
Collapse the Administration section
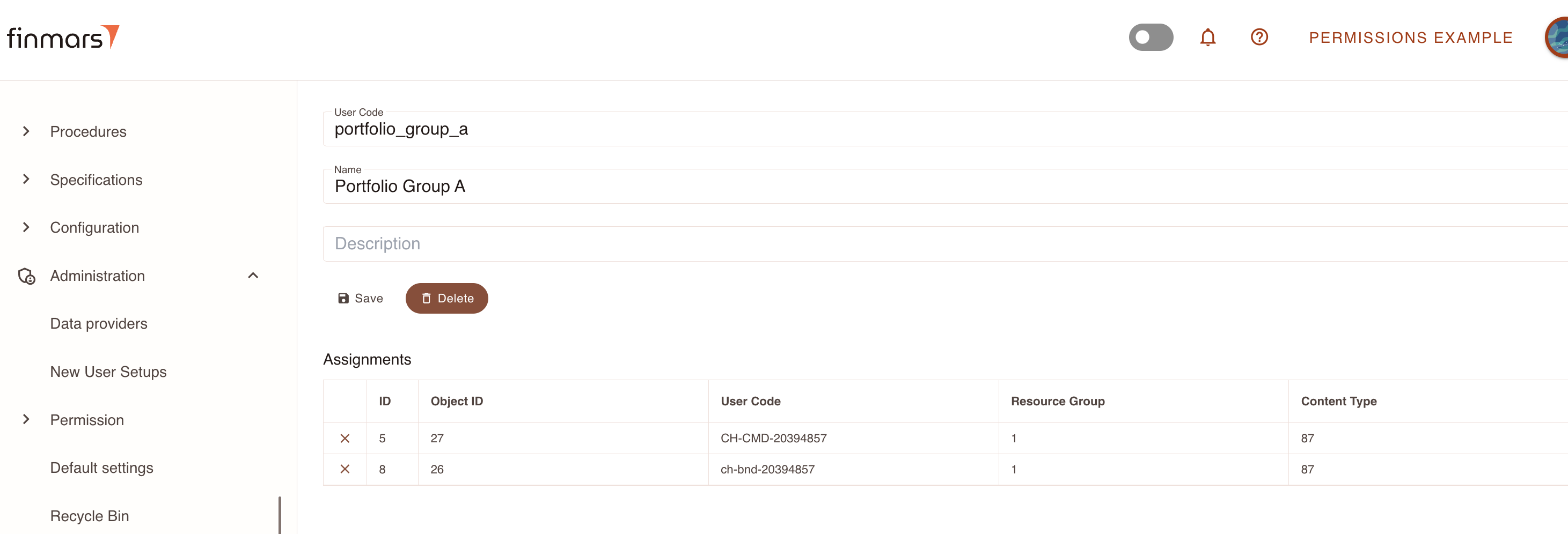tap(253, 276)
